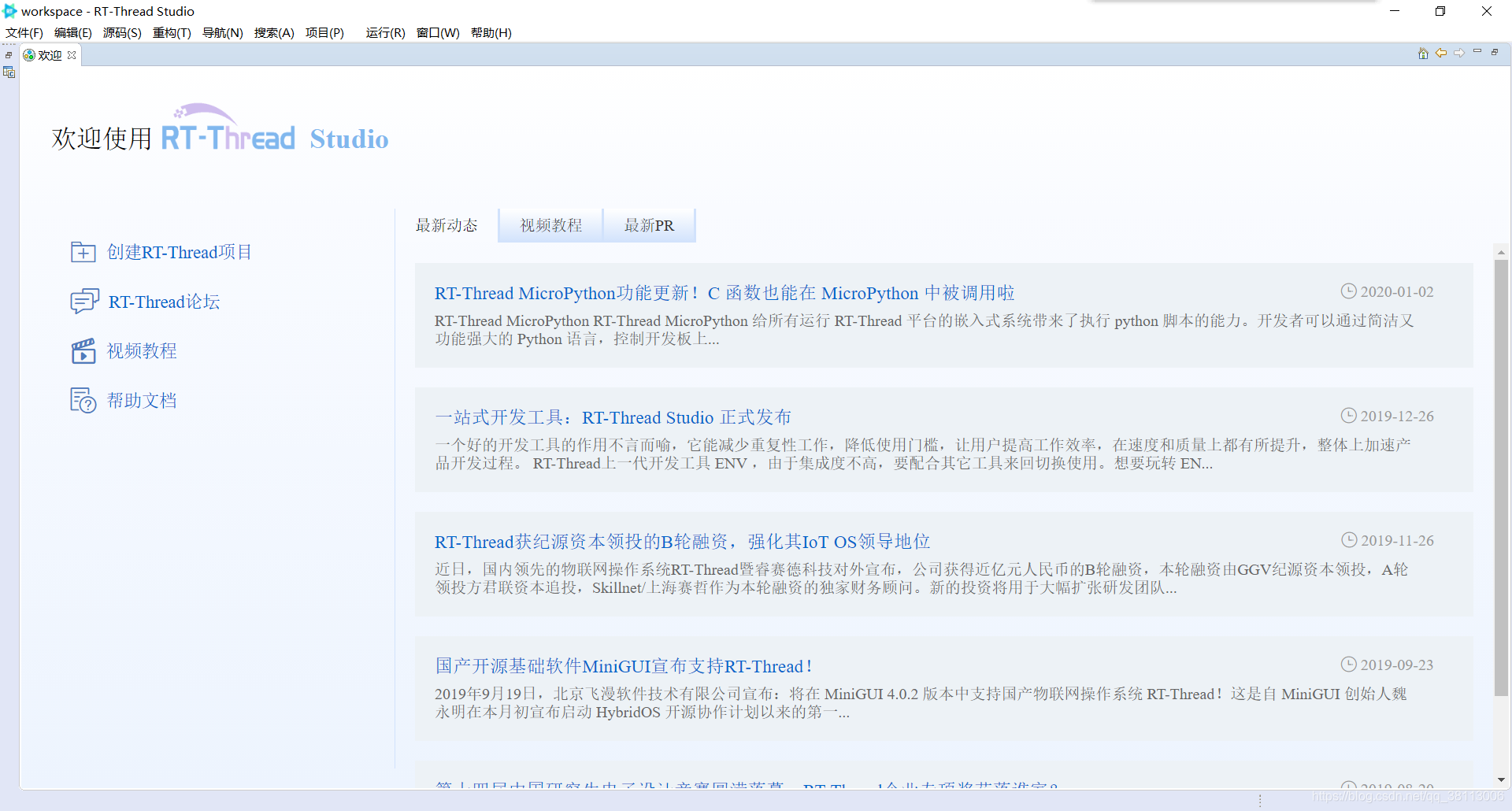Open the 编辑(E) menu
1512x811 pixels.
73,32
